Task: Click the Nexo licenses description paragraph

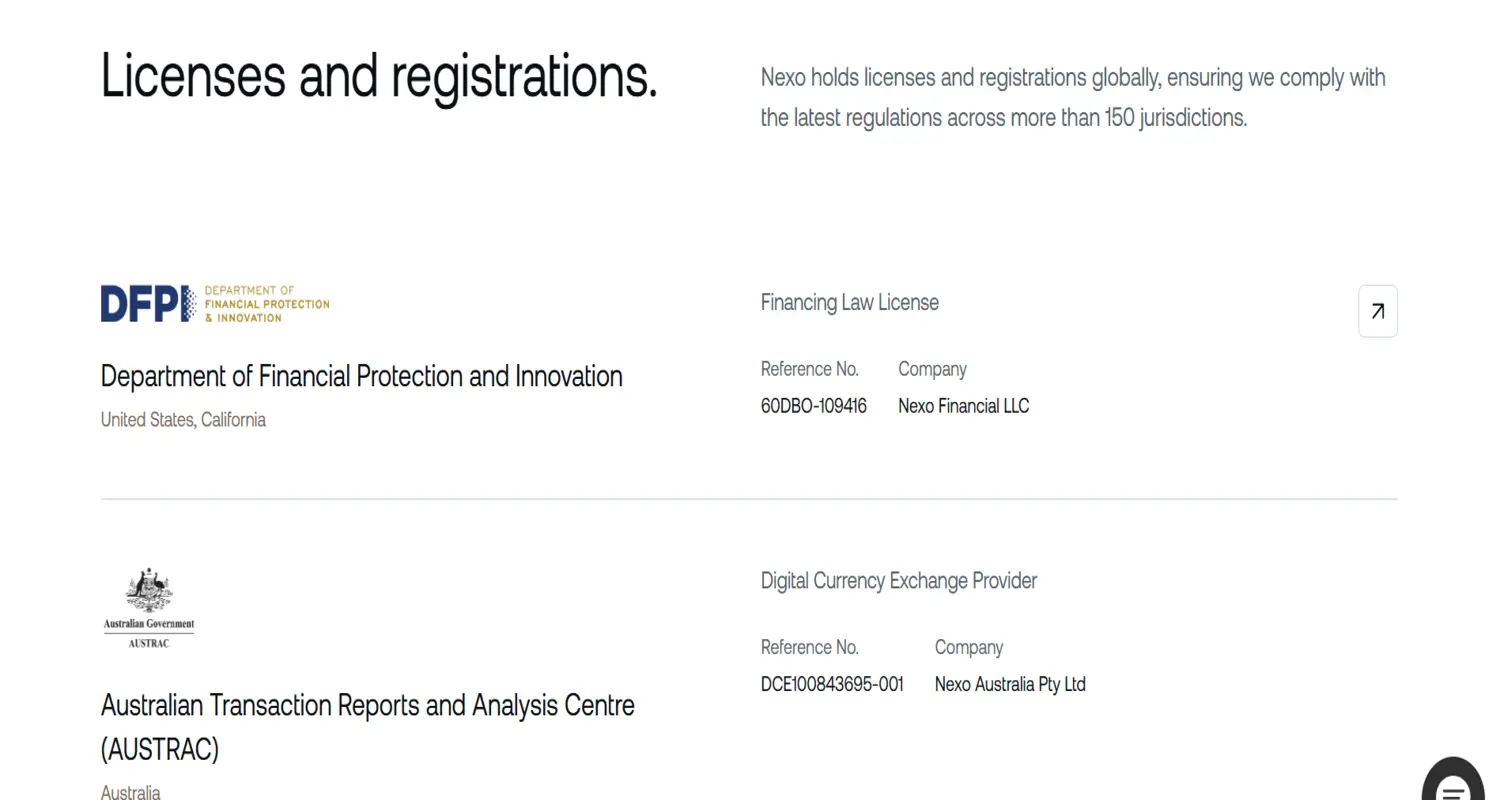Action: (x=1072, y=97)
